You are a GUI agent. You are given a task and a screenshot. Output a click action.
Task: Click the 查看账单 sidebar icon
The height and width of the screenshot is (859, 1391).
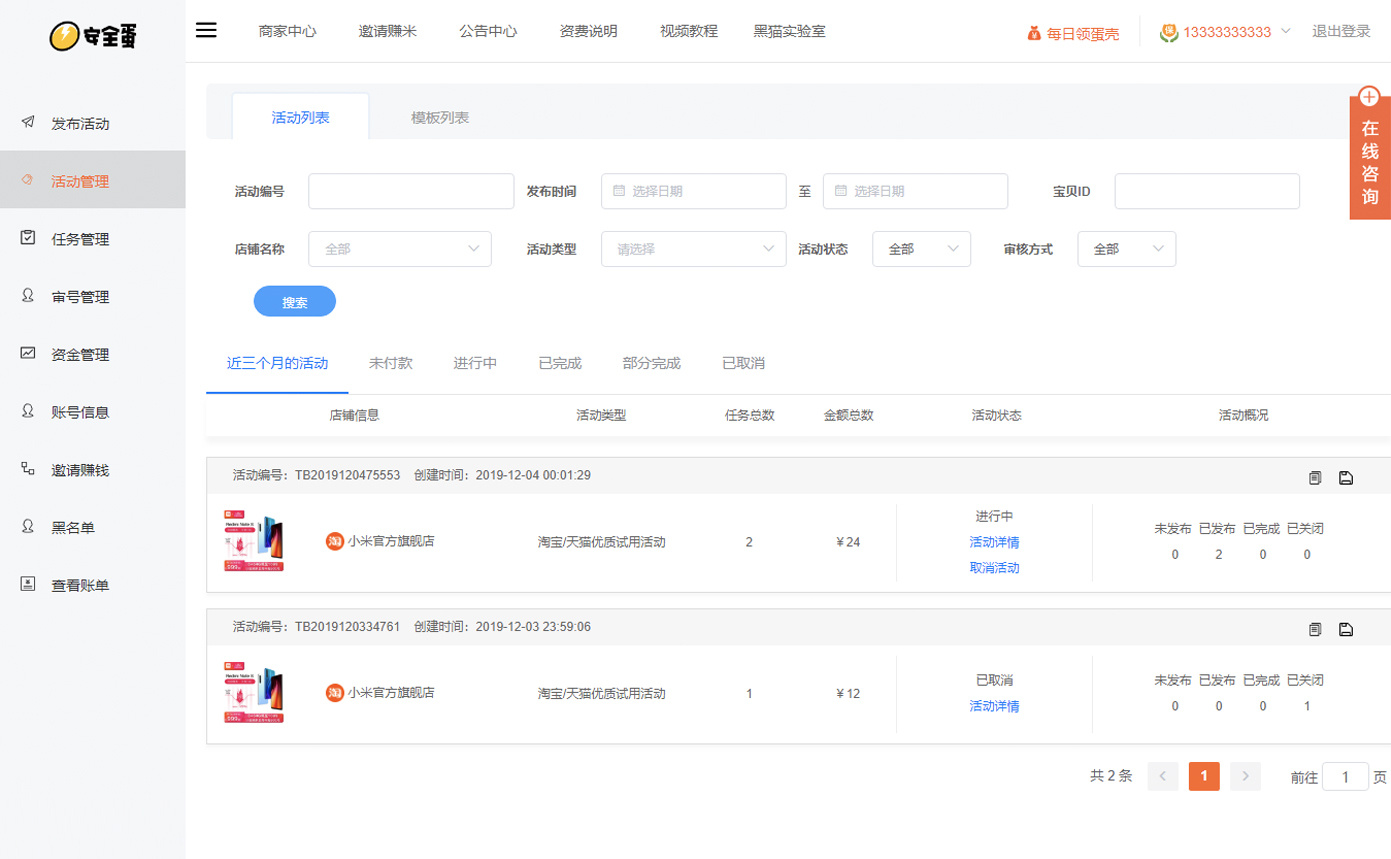(29, 584)
